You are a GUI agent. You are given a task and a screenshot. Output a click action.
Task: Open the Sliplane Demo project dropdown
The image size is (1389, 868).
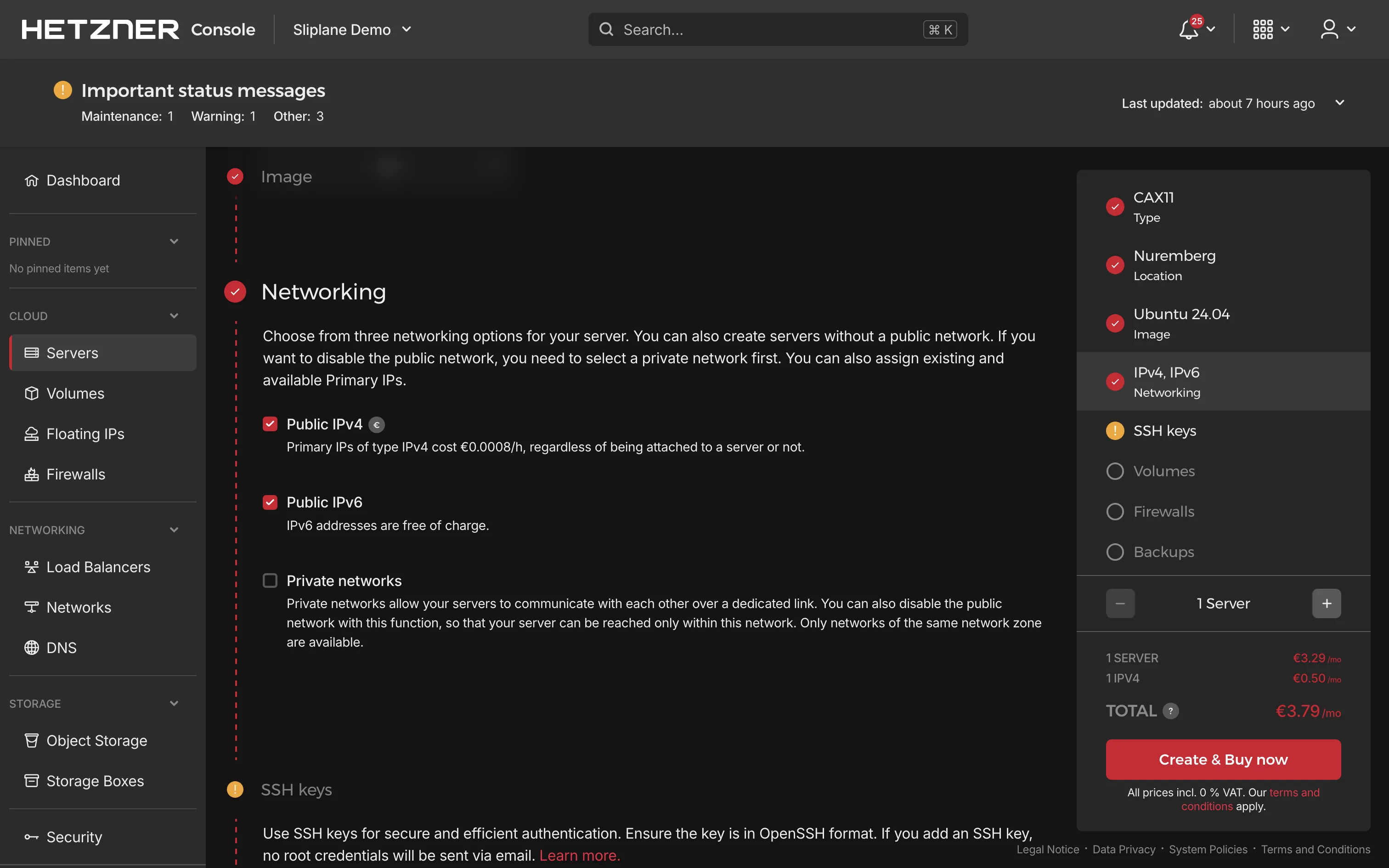coord(352,29)
